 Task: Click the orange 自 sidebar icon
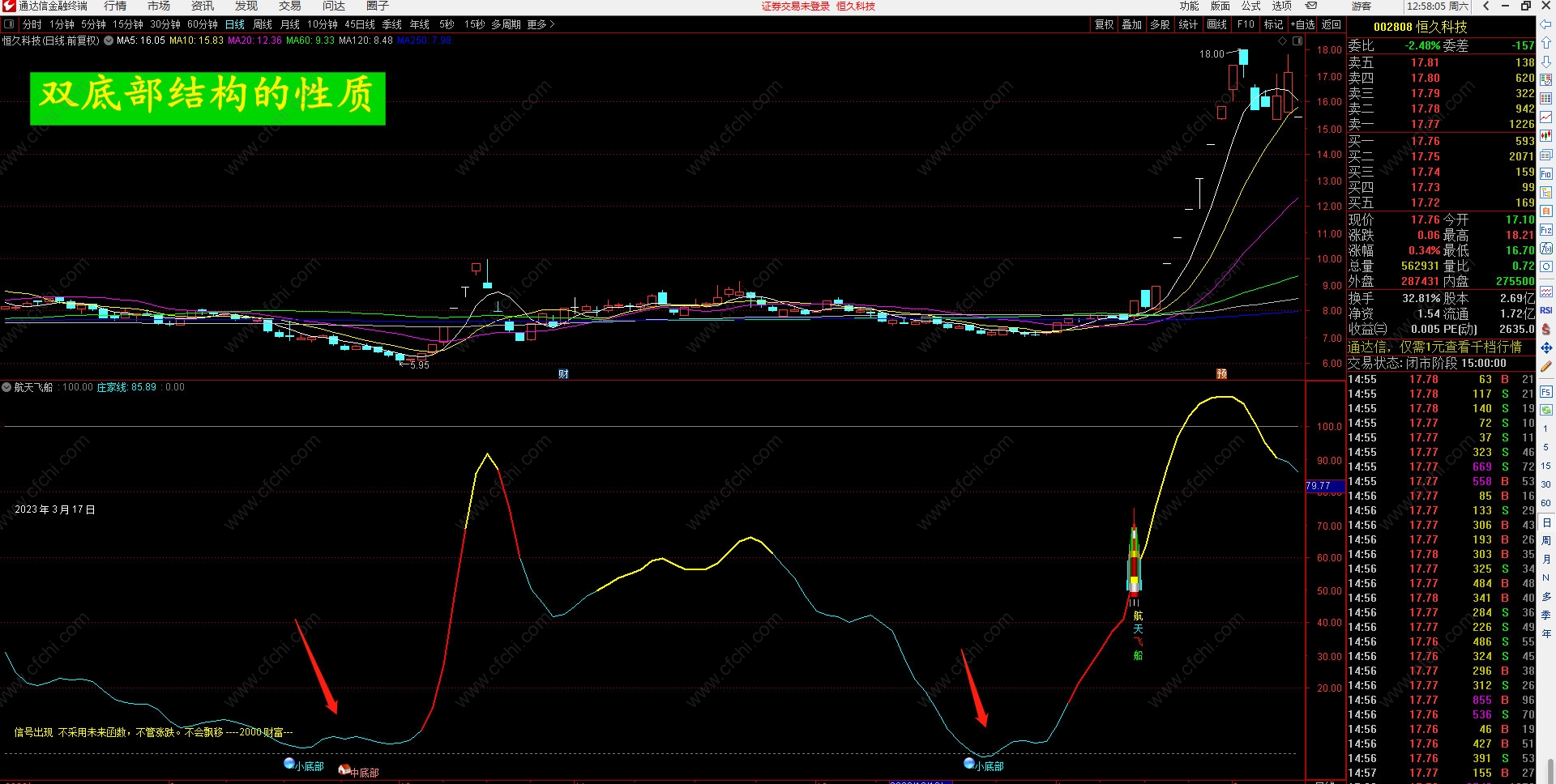pos(1546,211)
